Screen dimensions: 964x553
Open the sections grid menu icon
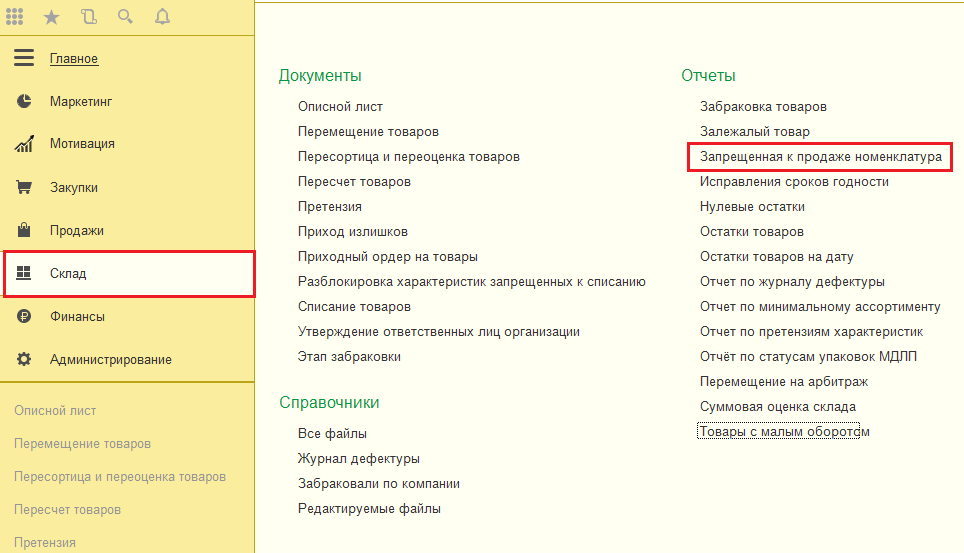point(15,16)
